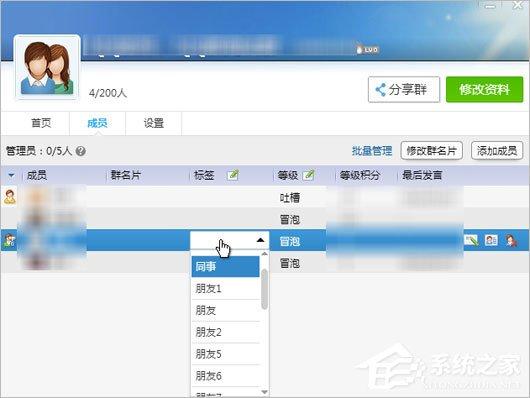Close the group window
This screenshot has height=398, width=530.
pyautogui.click(x=518, y=5)
